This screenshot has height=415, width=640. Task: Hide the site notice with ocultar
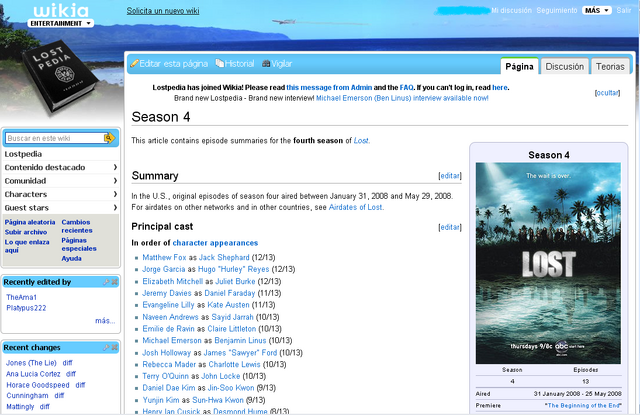tap(607, 93)
